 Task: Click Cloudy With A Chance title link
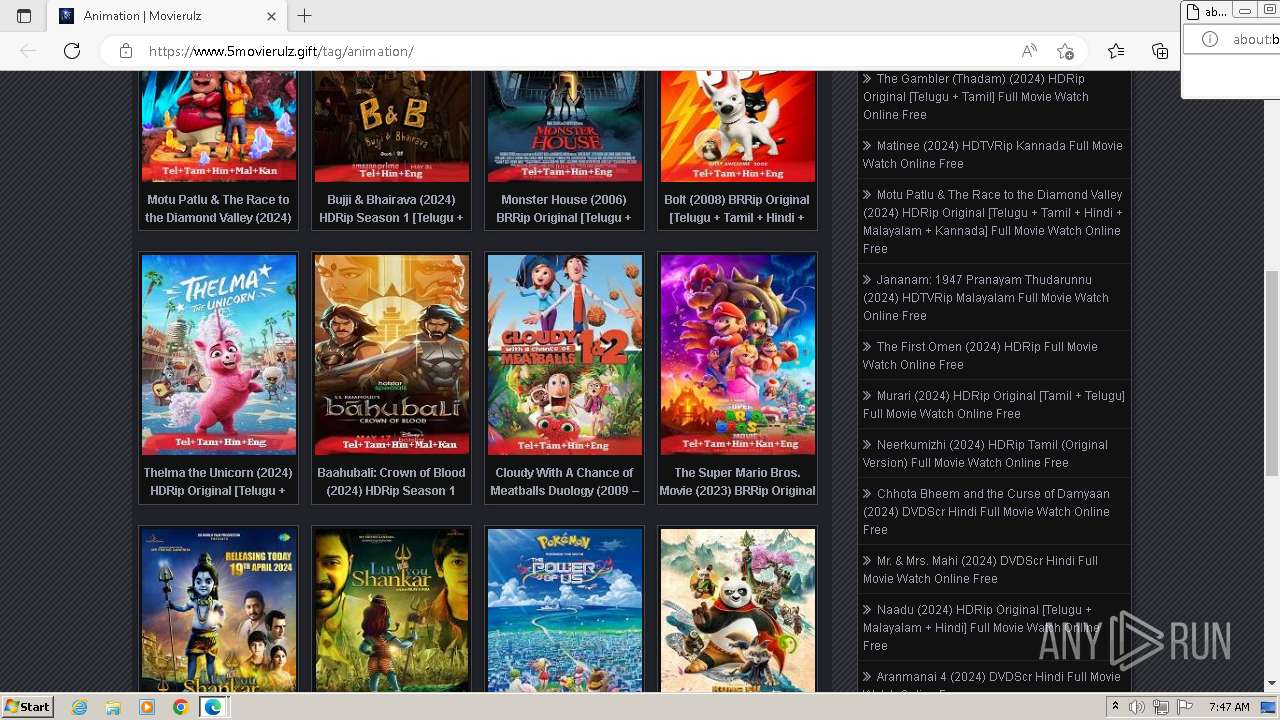point(565,481)
